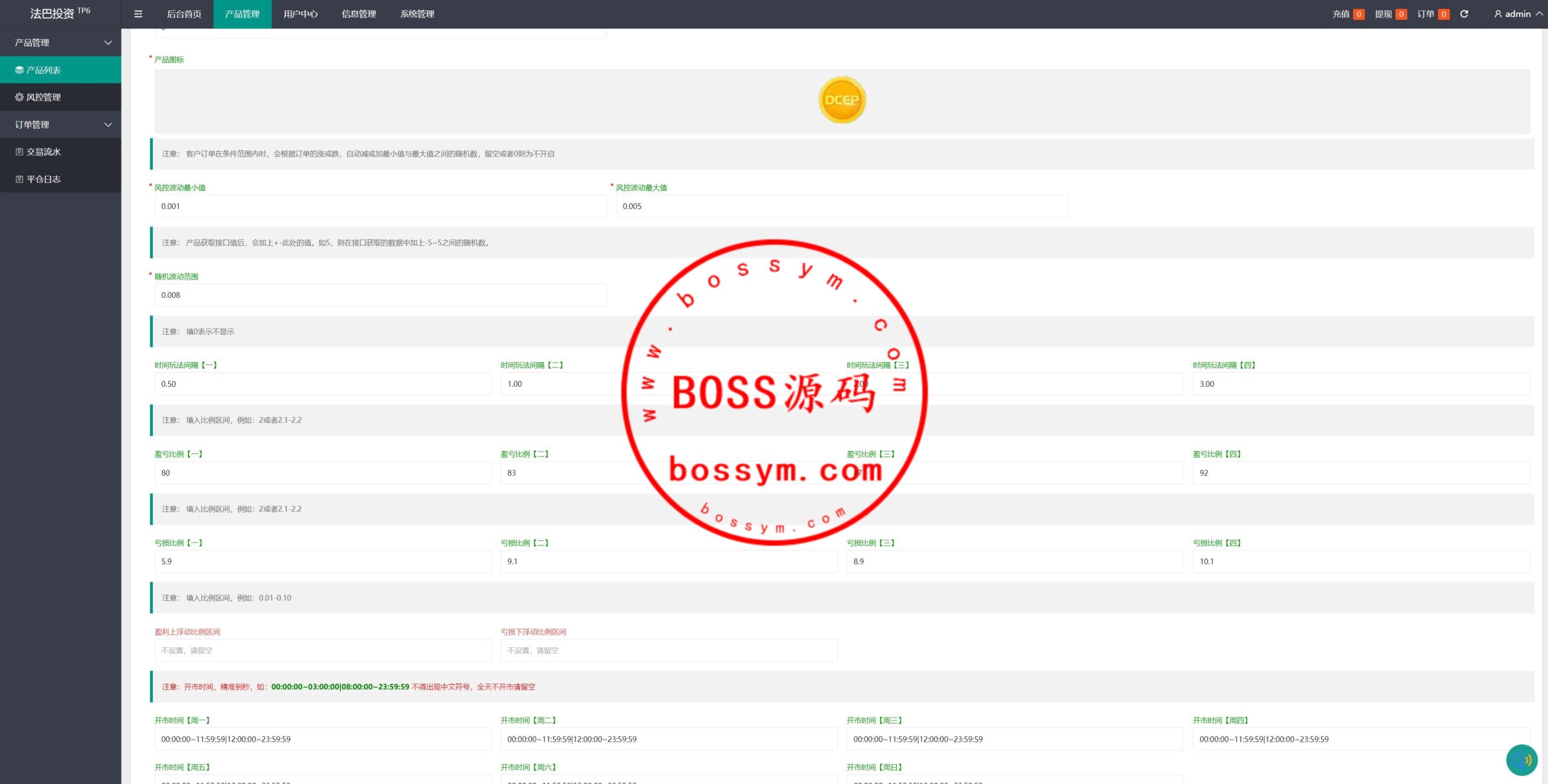The image size is (1548, 784).
Task: Click the 开市时间【周四】 input field
Action: (x=1361, y=739)
